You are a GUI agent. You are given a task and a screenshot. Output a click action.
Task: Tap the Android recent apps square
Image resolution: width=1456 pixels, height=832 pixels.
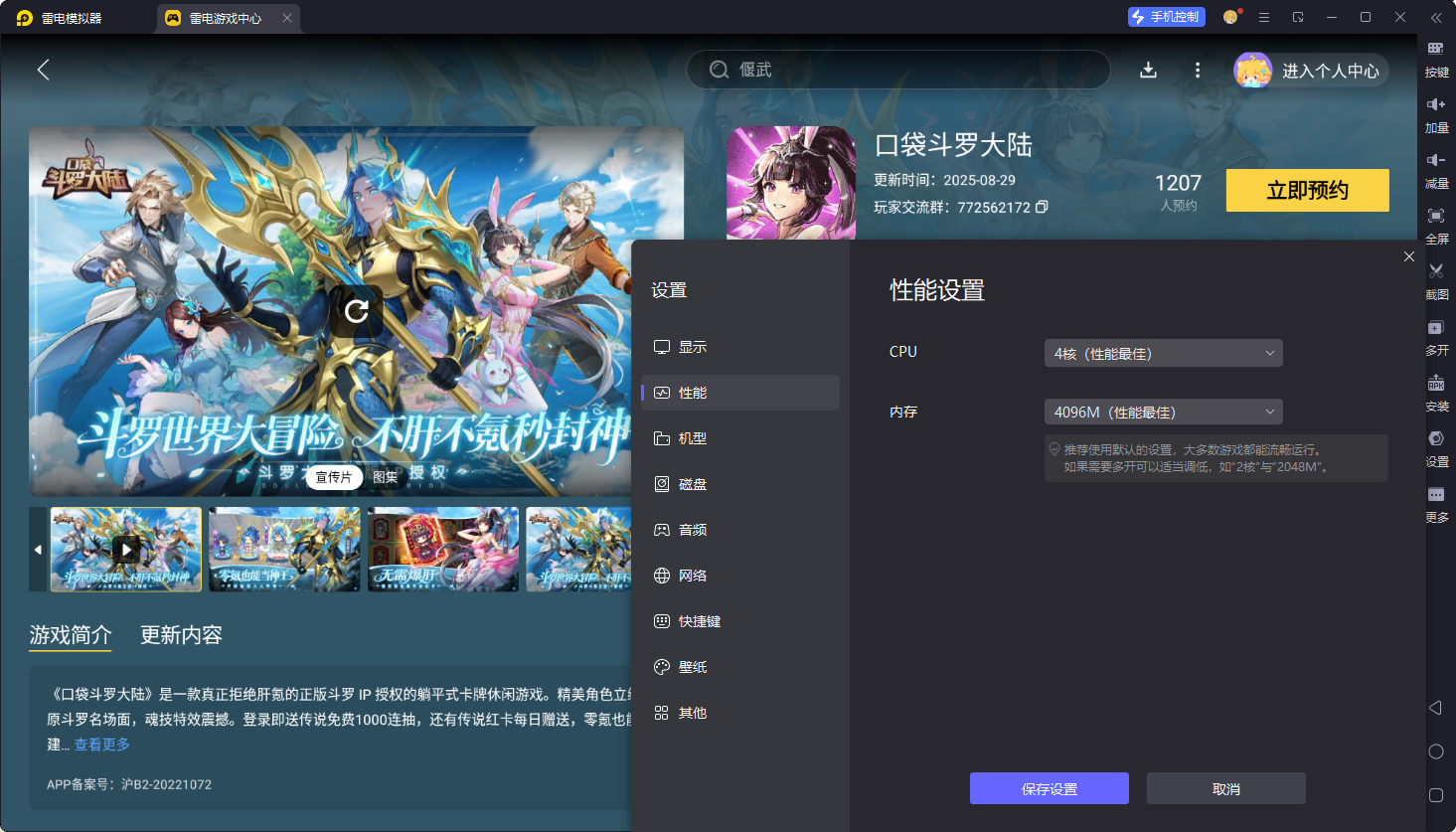(1435, 795)
